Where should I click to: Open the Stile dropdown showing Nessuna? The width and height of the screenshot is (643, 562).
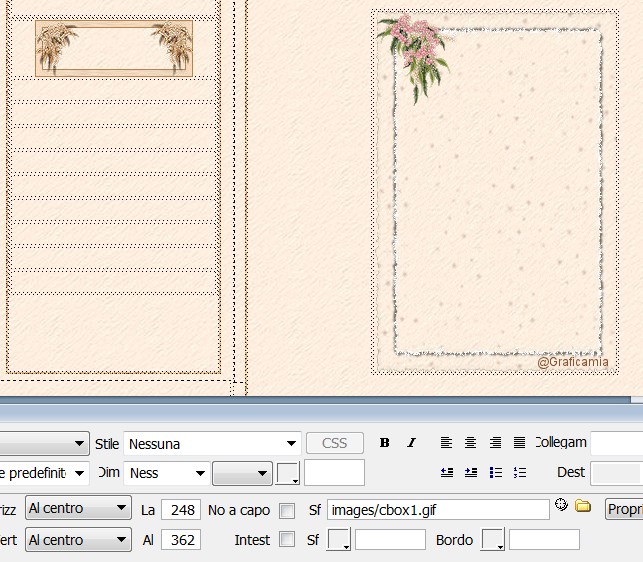[x=212, y=443]
